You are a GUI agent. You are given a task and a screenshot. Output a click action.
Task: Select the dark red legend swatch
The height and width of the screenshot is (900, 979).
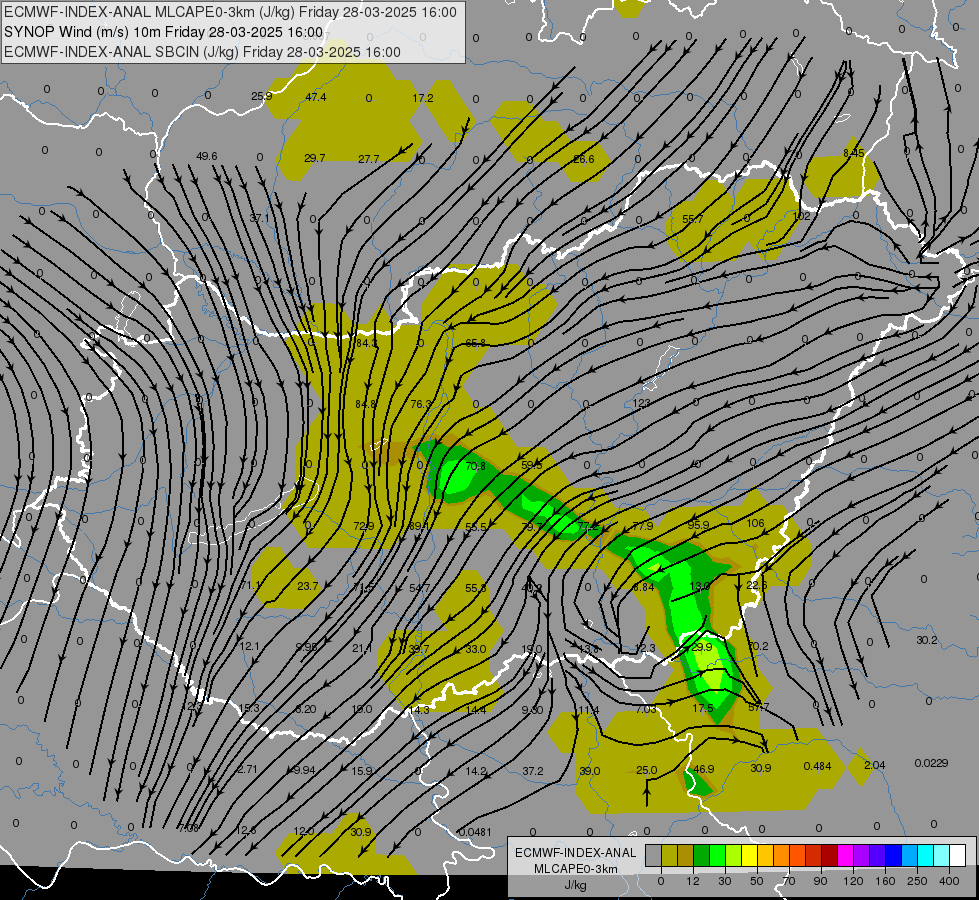click(829, 856)
